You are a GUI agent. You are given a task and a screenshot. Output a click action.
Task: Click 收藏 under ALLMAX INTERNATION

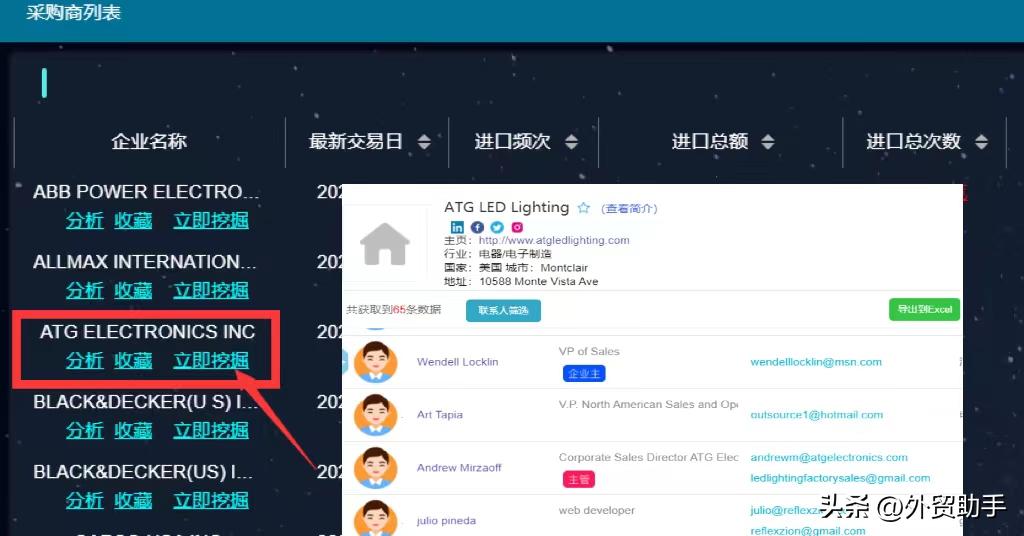(133, 291)
